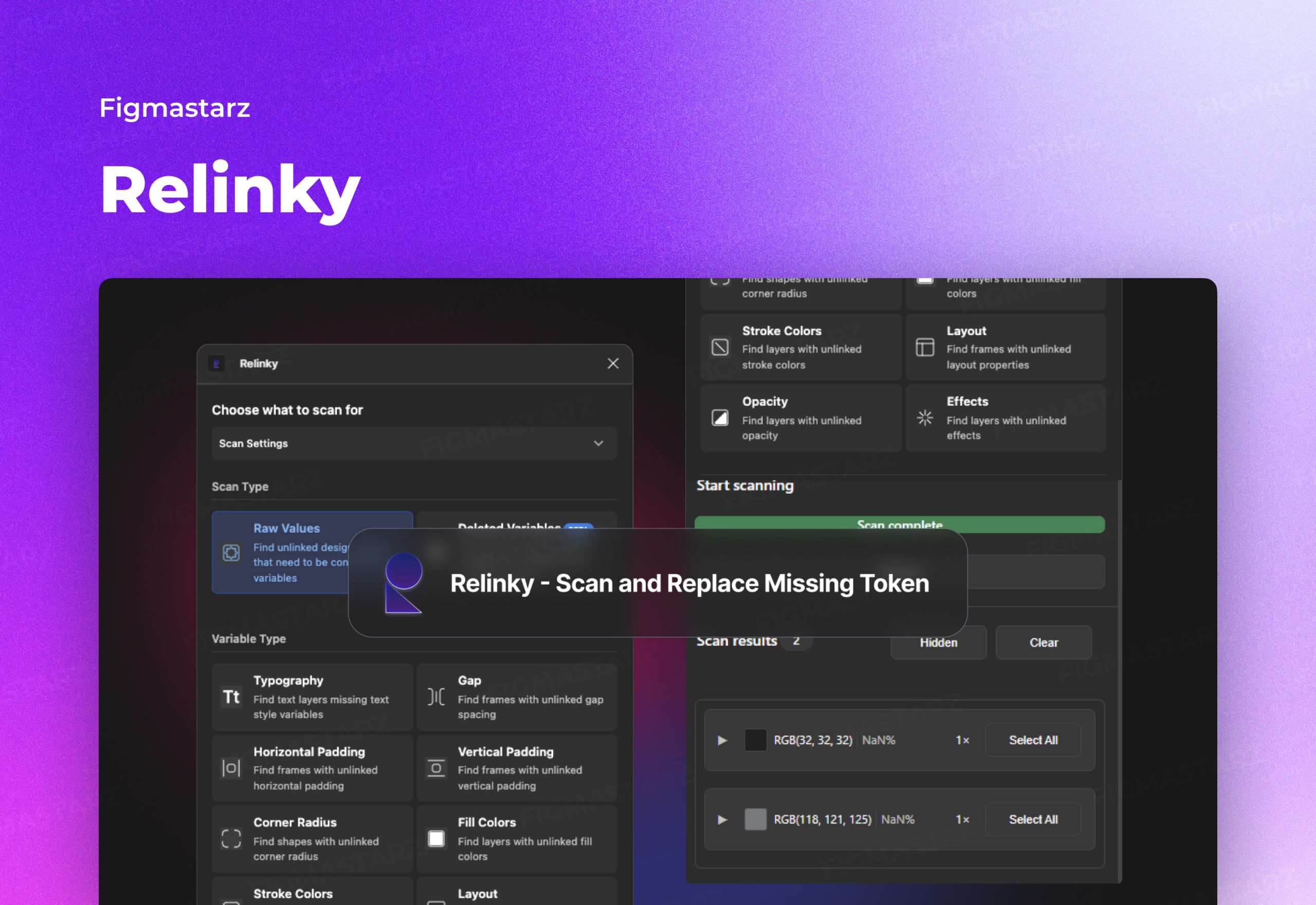The width and height of the screenshot is (1316, 905).
Task: Open the Scan Settings dropdown
Action: (x=414, y=443)
